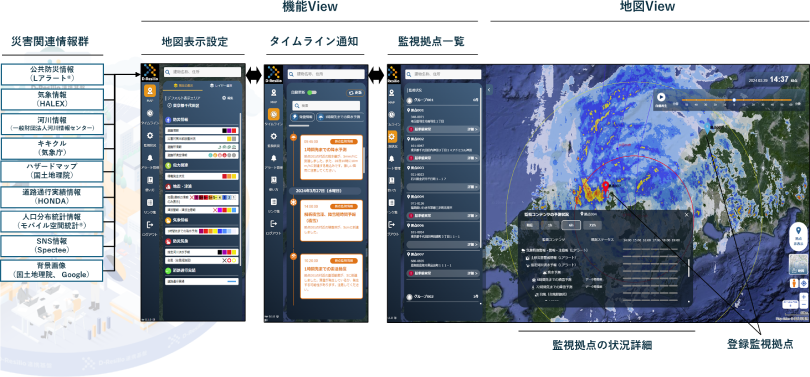Open alert bell icon in timeline panel sidebar
This screenshot has height=377, width=810.
click(273, 158)
